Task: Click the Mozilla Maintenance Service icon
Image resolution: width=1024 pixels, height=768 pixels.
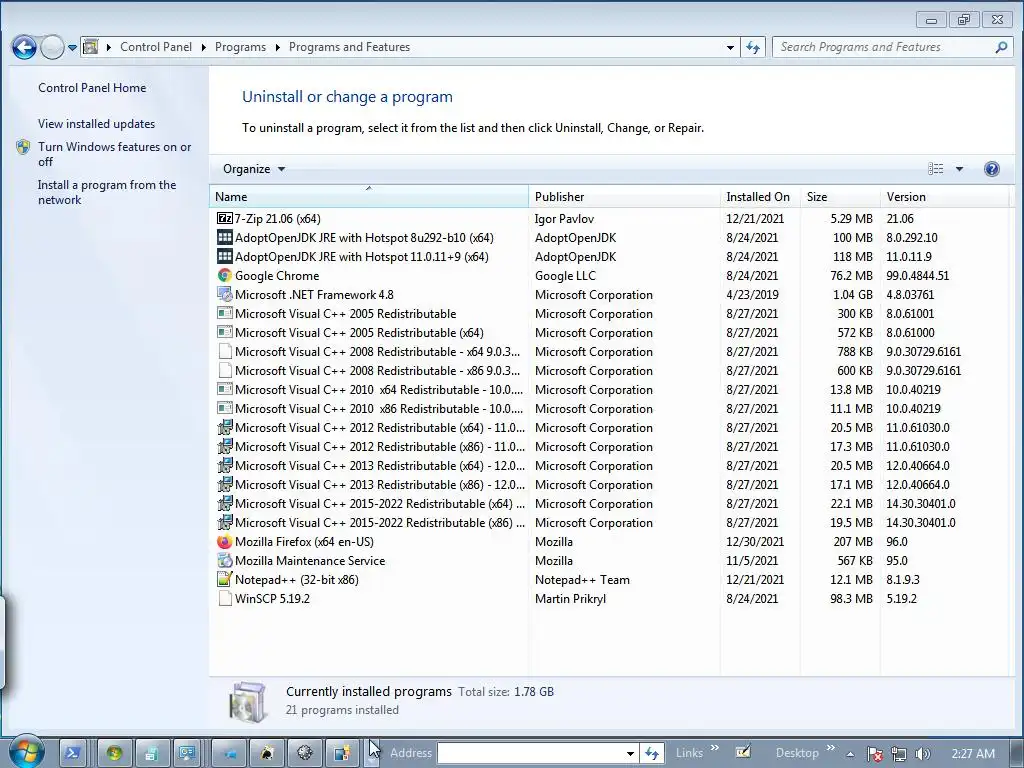Action: pyautogui.click(x=225, y=561)
